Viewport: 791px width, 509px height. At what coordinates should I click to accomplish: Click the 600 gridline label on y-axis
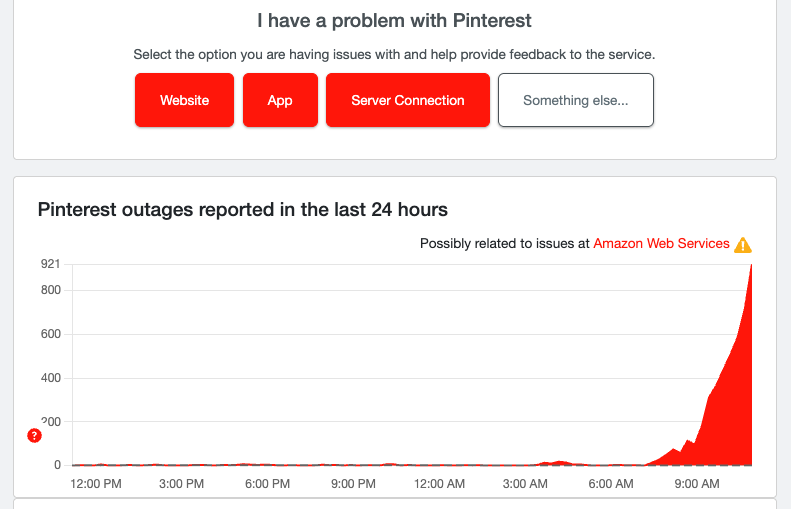50,334
